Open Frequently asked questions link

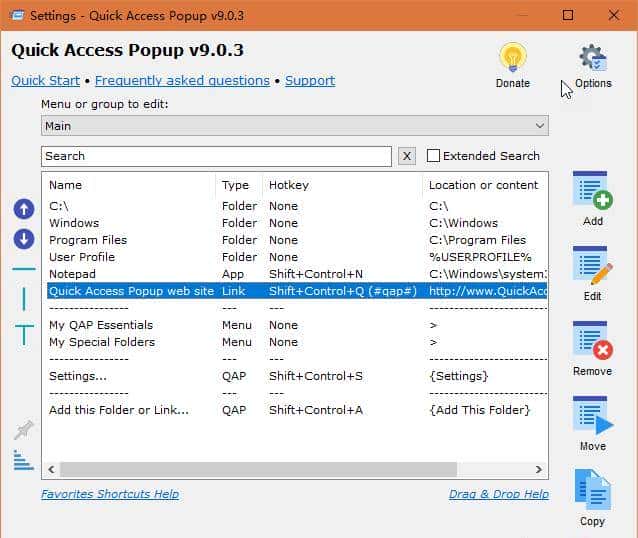(x=182, y=81)
